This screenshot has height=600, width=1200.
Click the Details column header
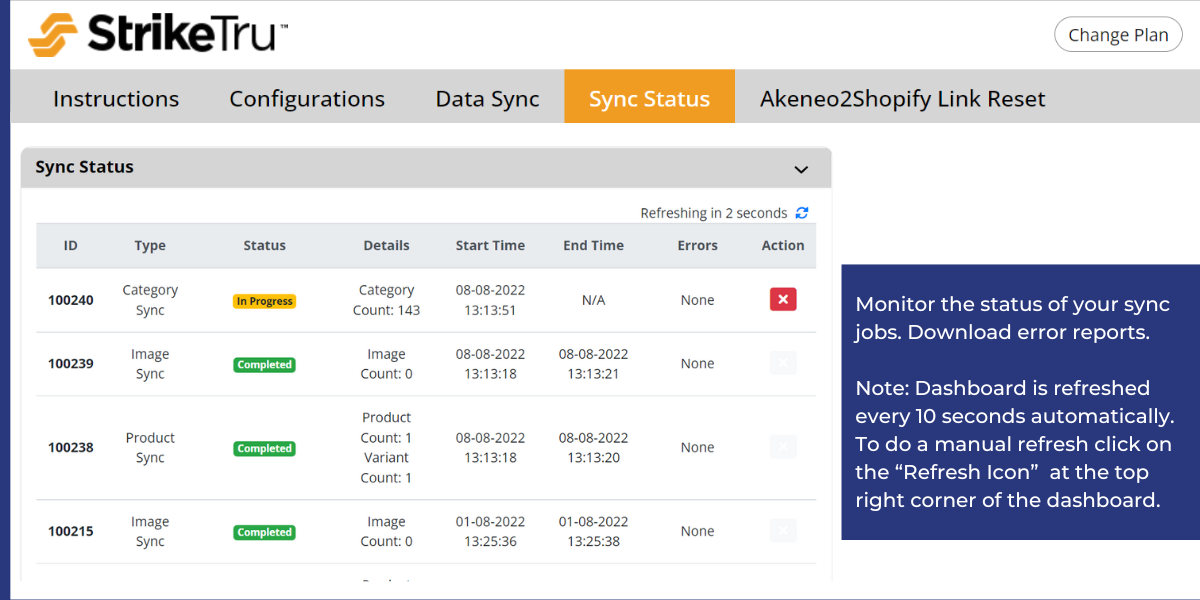click(387, 245)
